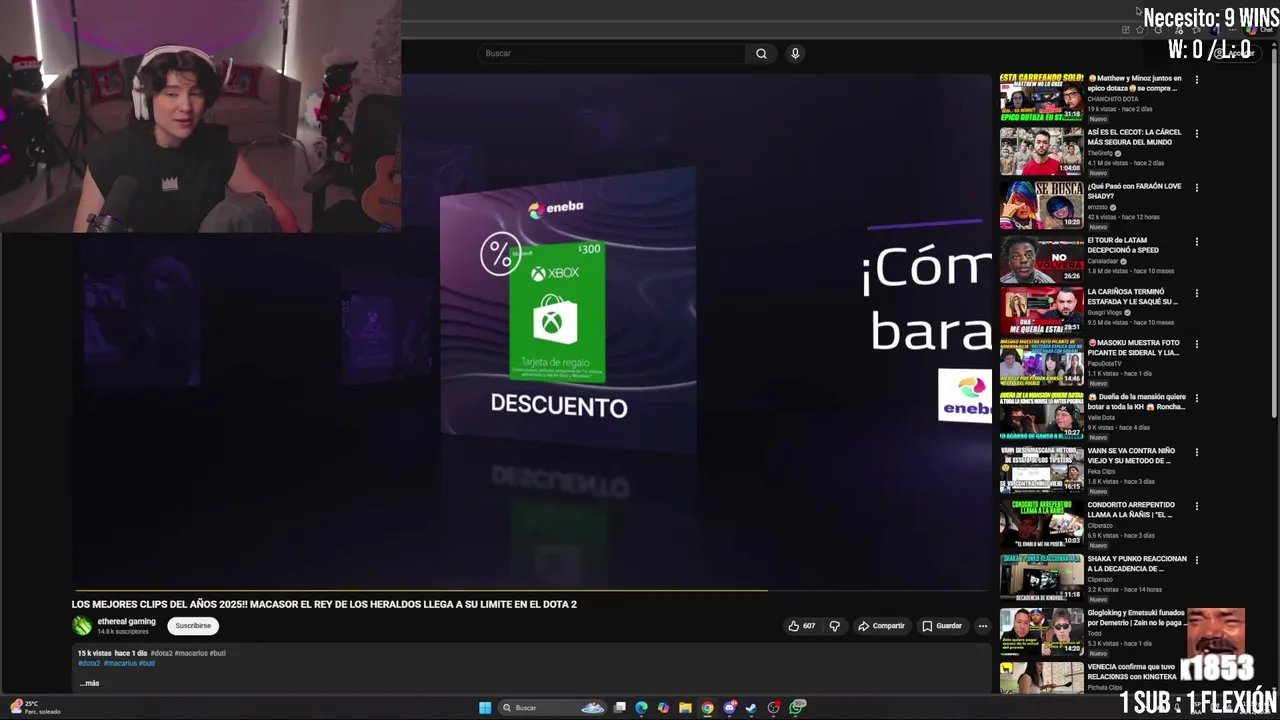Like the video with 607 likes

801,626
